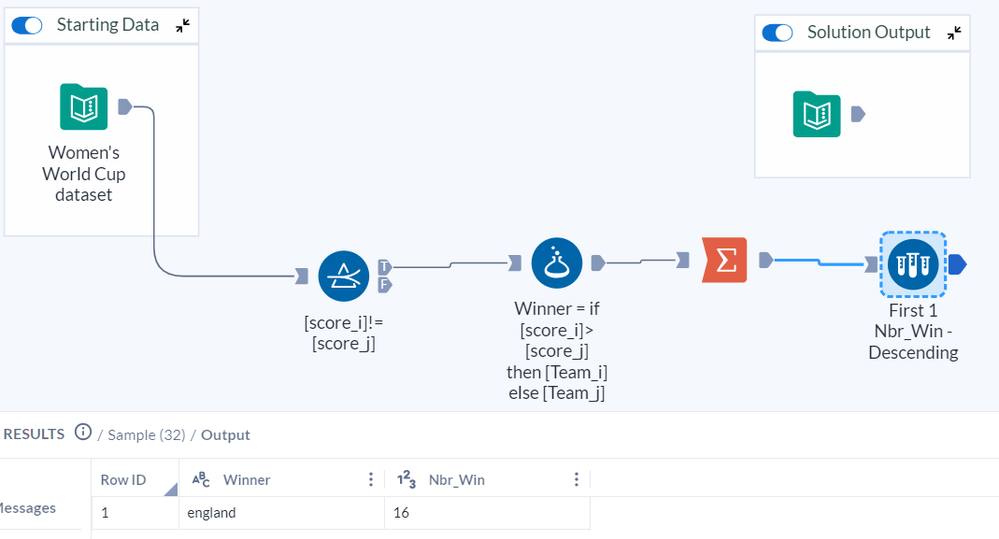Disable the Solution Output container toggle
999x539 pixels.
[777, 32]
